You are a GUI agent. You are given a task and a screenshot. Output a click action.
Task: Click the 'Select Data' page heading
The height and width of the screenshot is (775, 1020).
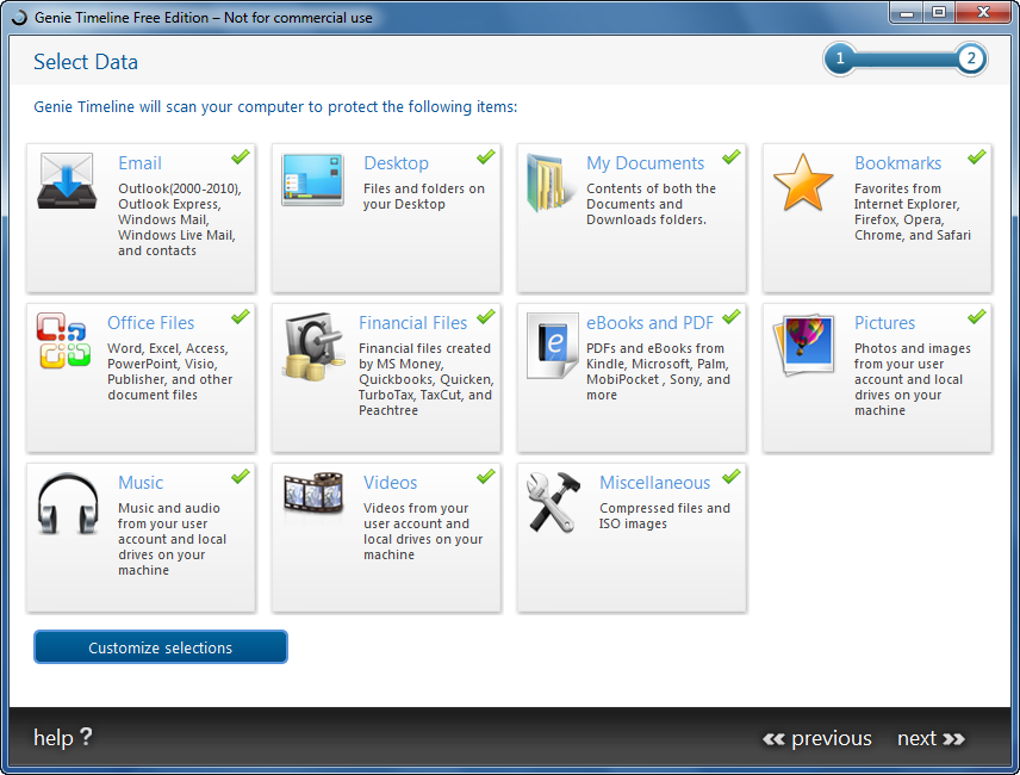pyautogui.click(x=86, y=62)
